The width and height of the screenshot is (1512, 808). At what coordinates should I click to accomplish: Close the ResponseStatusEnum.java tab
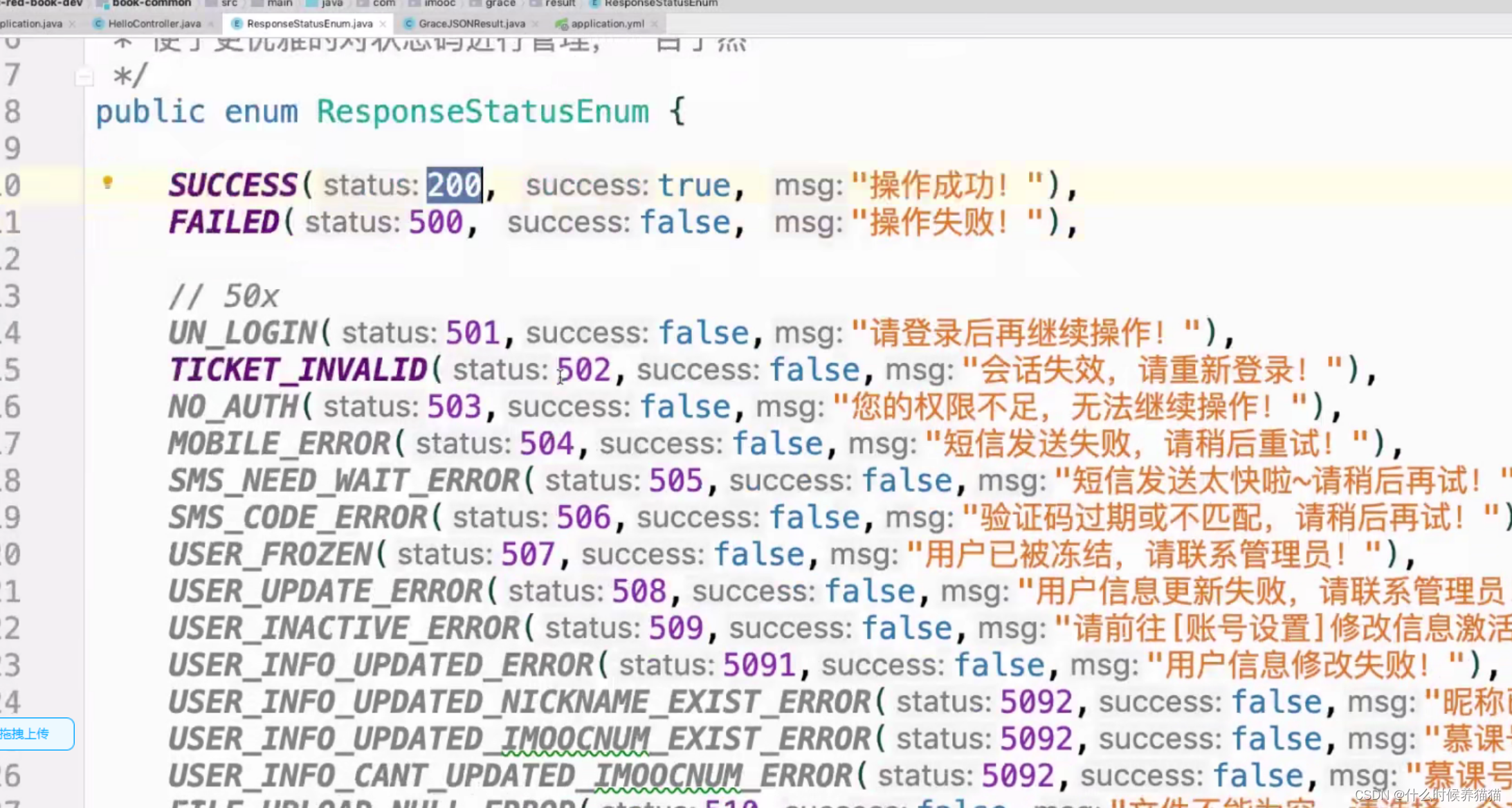pyautogui.click(x=383, y=24)
